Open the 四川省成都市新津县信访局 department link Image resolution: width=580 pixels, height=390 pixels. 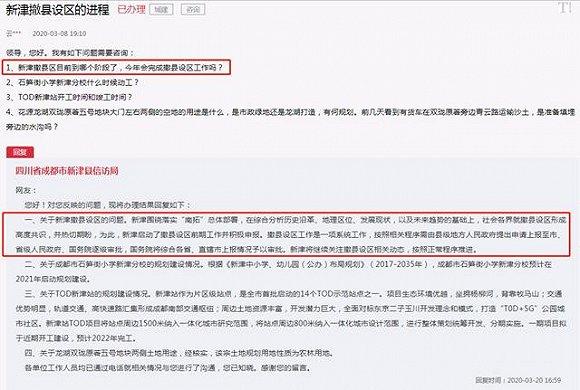tap(67, 171)
